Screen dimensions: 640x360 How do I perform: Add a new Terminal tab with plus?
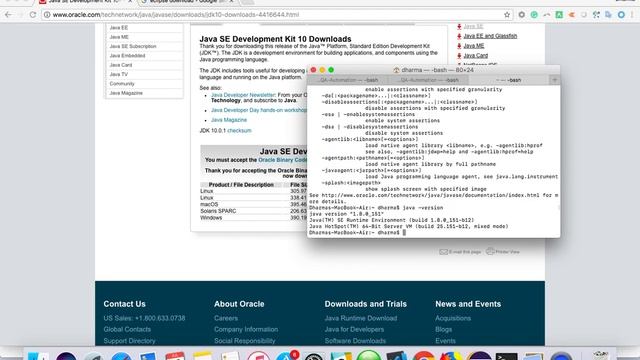tap(554, 80)
